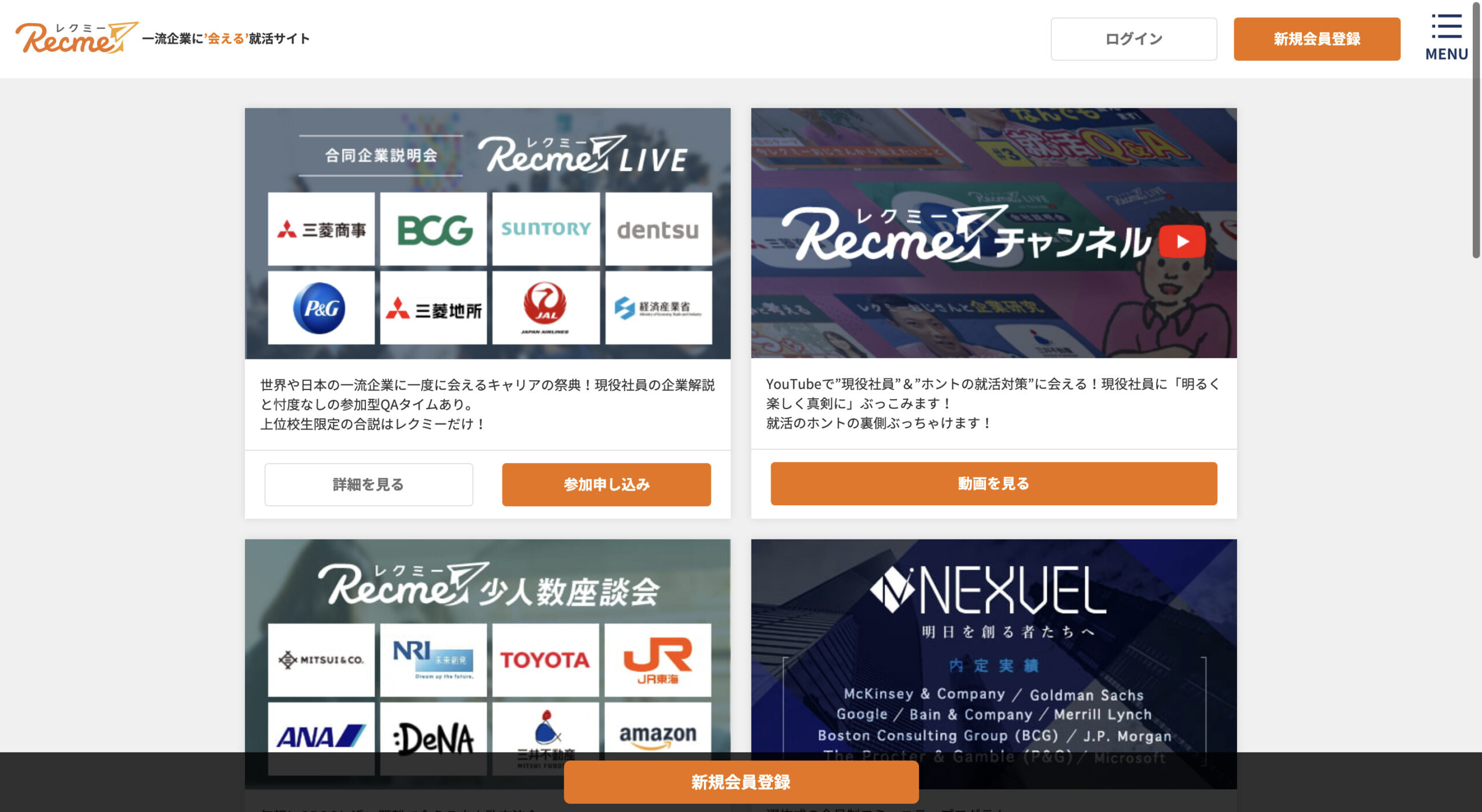Click the Recme logo in the header
The width and height of the screenshot is (1482, 812).
point(76,38)
